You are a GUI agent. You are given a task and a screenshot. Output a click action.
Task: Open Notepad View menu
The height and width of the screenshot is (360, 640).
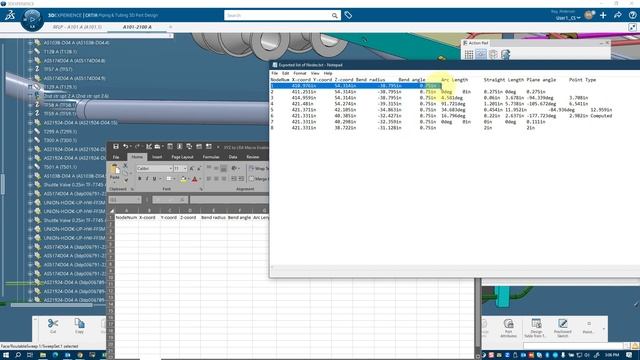click(x=315, y=73)
